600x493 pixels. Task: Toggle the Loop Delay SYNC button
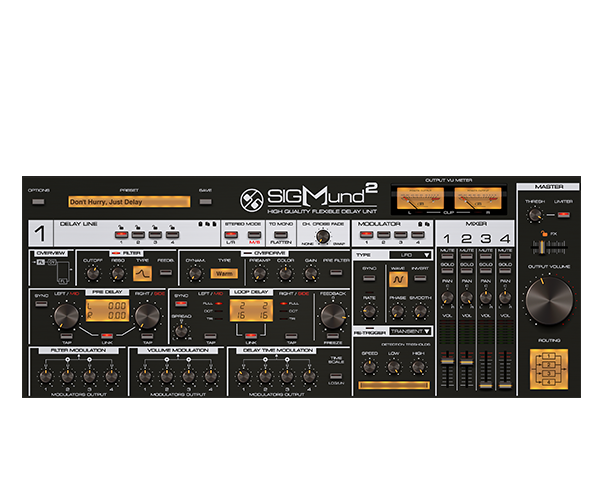pos(181,304)
